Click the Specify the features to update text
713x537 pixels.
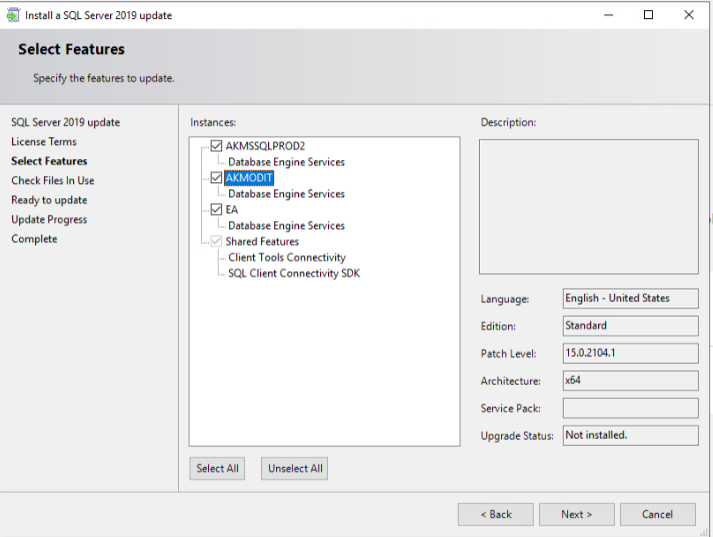[104, 78]
